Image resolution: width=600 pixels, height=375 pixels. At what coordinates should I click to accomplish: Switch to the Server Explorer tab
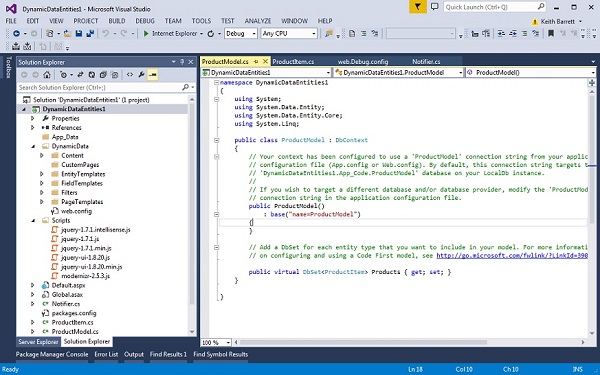tap(38, 342)
